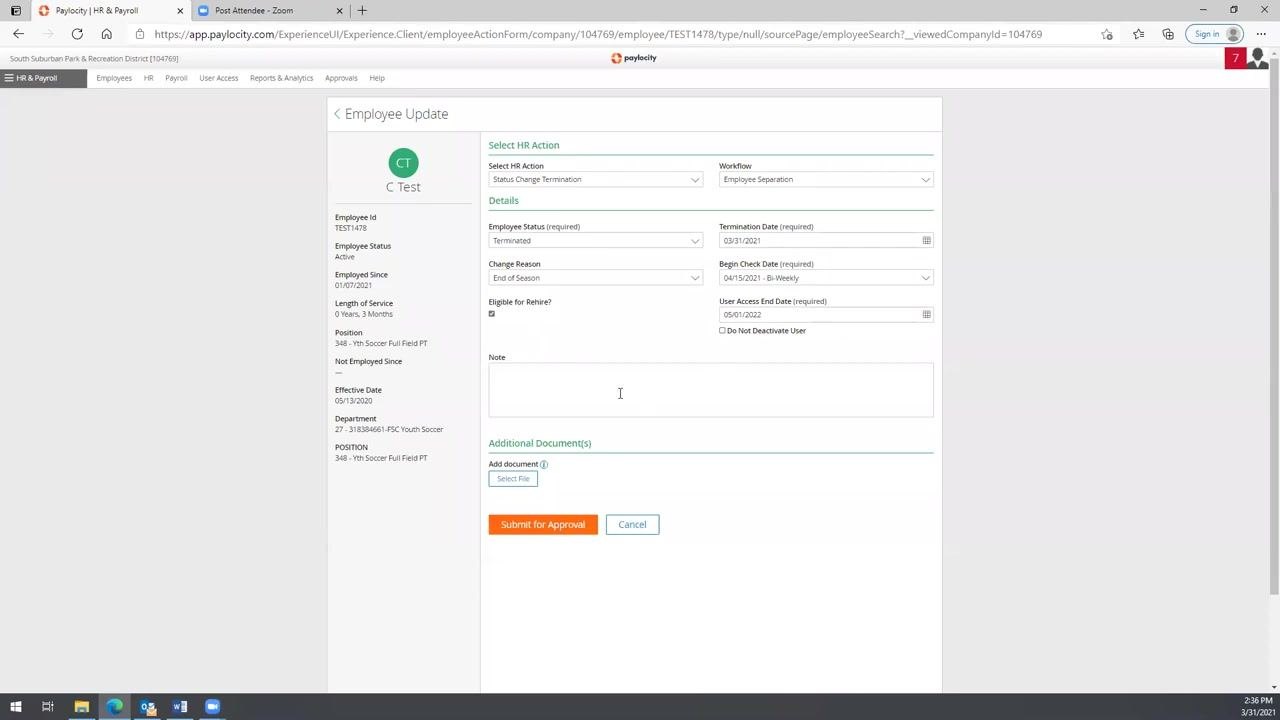Click Cancel button

tap(632, 525)
